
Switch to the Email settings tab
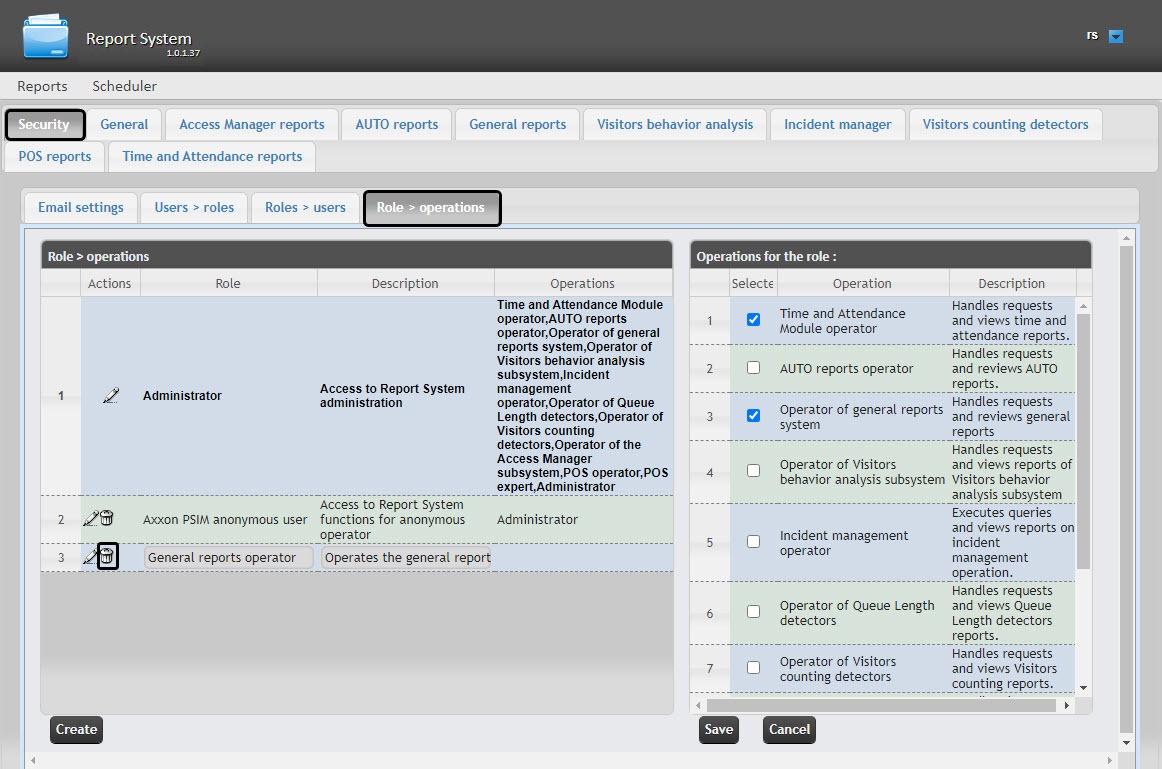[x=80, y=207]
